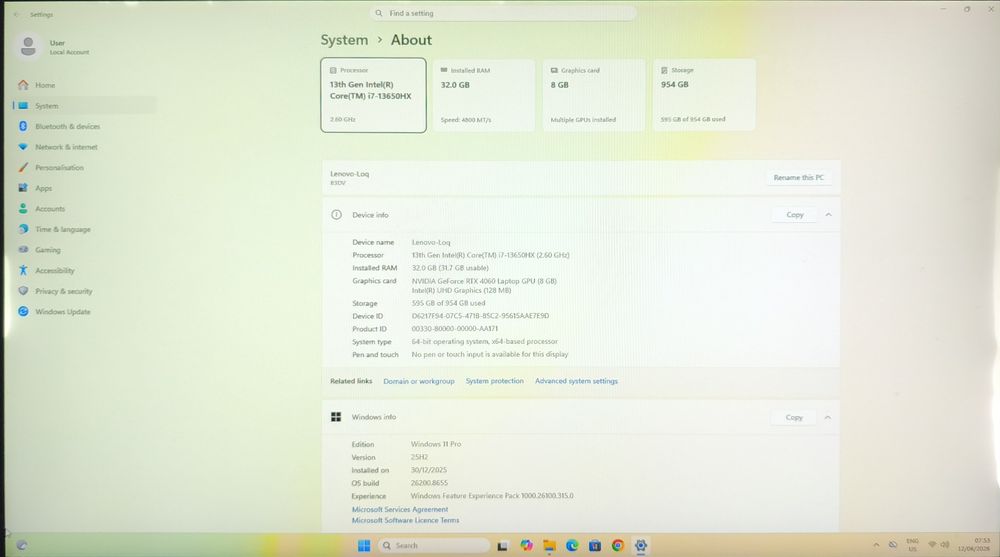Viewport: 1000px width, 557px height.
Task: Open Advanced system settings link
Action: tap(576, 381)
